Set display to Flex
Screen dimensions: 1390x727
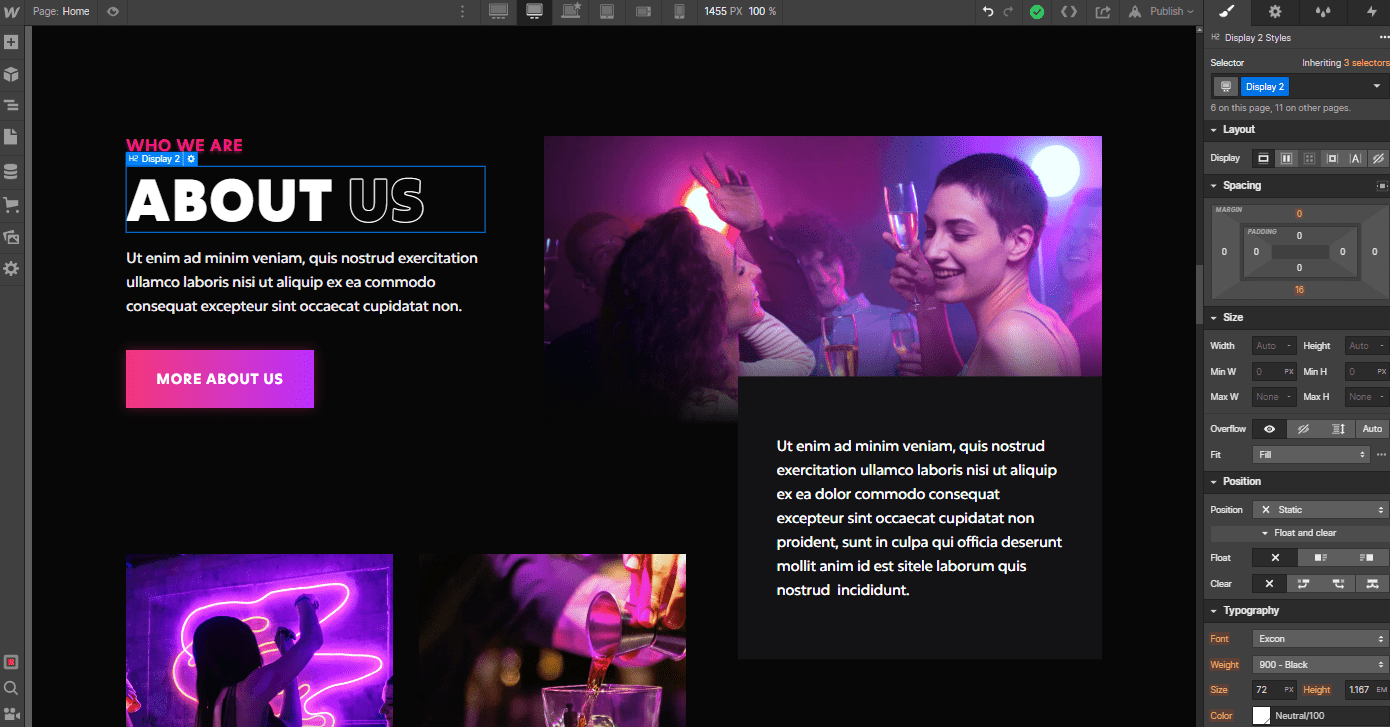1286,158
